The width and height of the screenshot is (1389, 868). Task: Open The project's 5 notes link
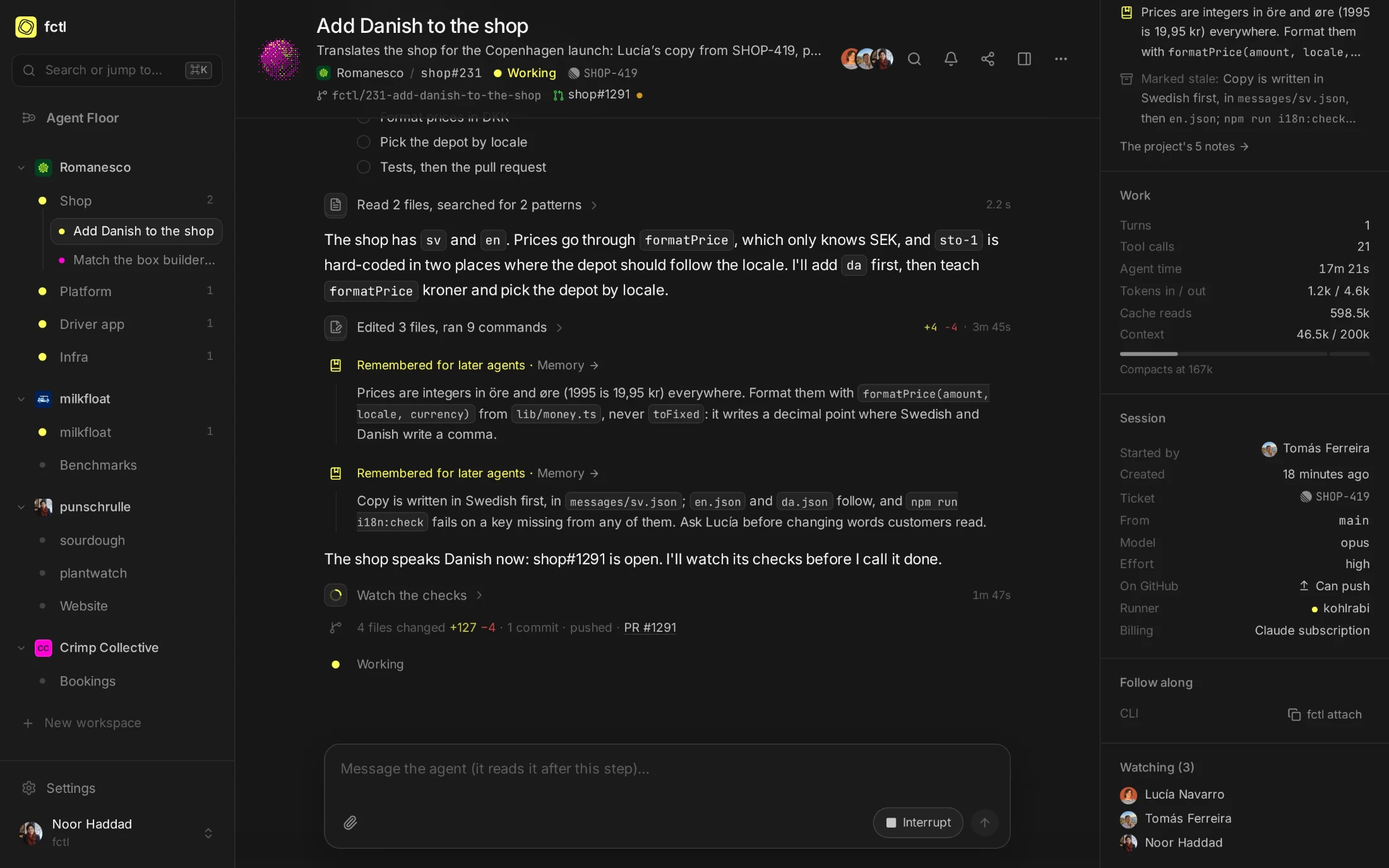(1184, 146)
